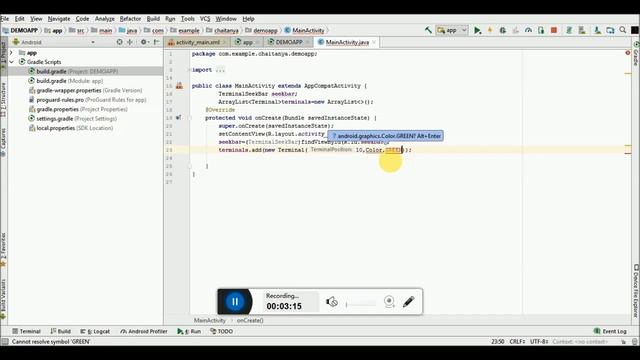Sync project with Gradle files icon
Screen dimensions: 640x360
(x=569, y=30)
